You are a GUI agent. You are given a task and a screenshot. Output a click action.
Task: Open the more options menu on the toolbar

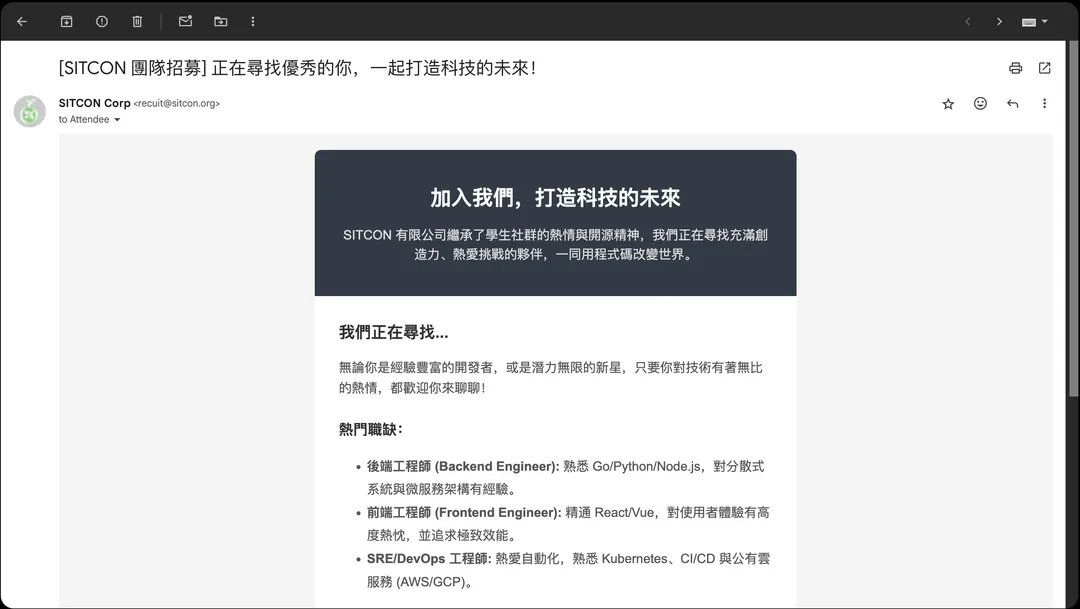[x=253, y=21]
